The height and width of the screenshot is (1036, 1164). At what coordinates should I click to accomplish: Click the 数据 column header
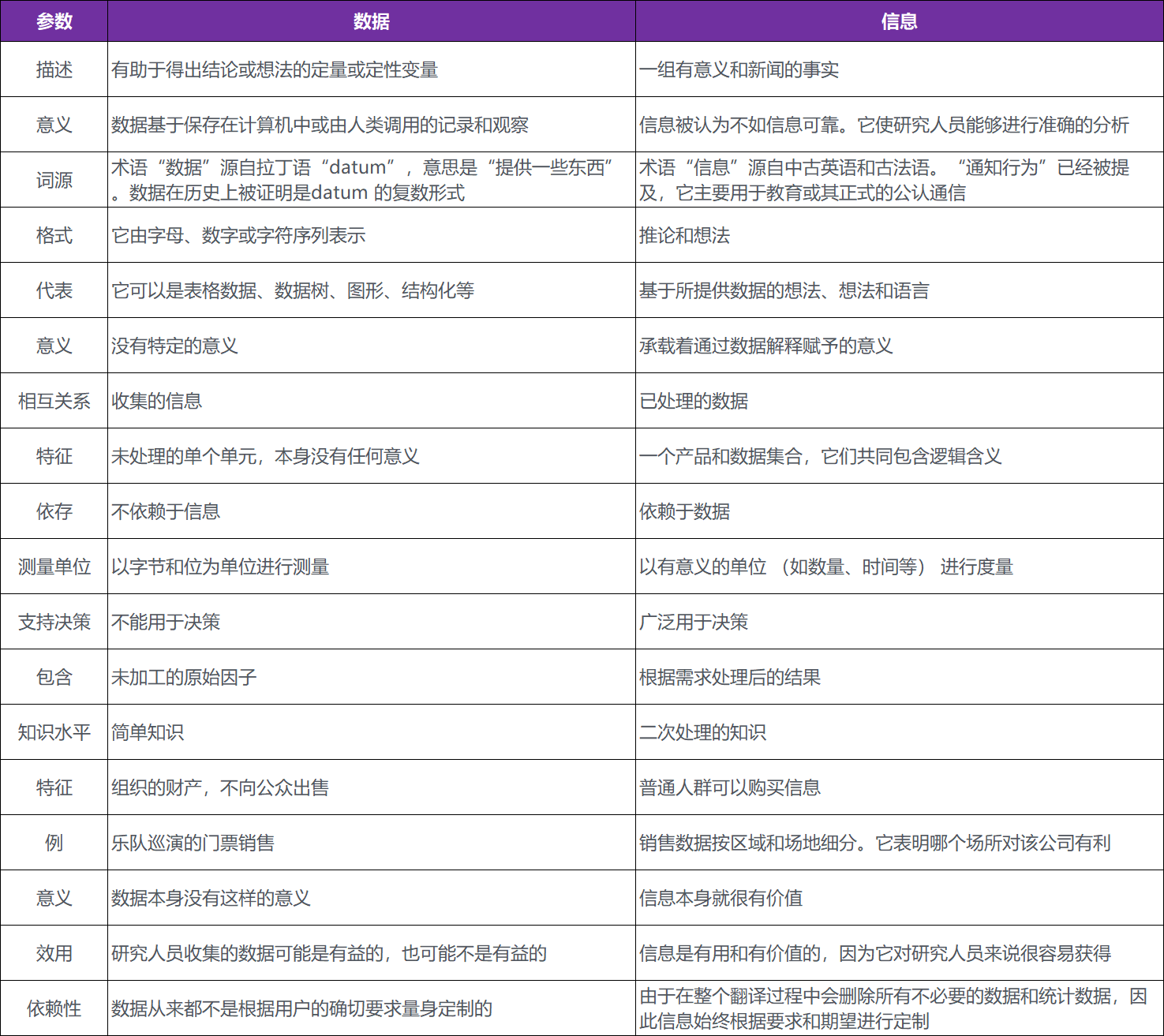point(371,21)
